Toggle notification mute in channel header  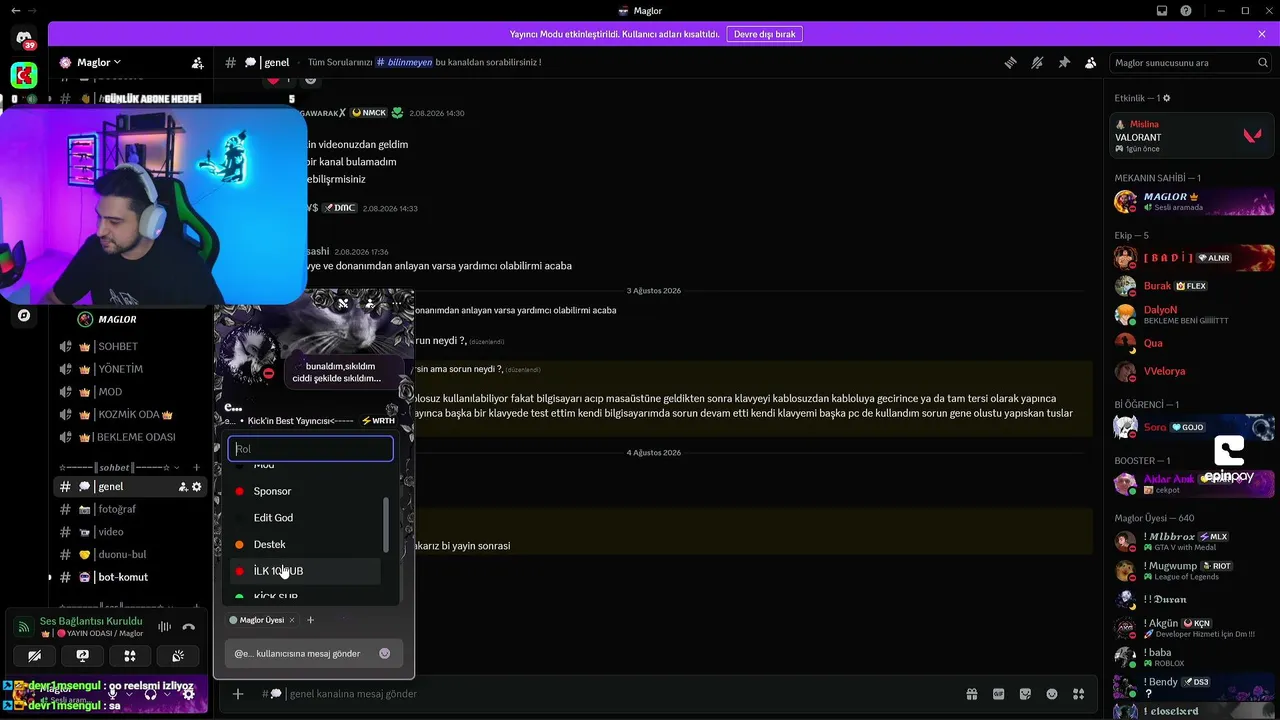(1037, 62)
